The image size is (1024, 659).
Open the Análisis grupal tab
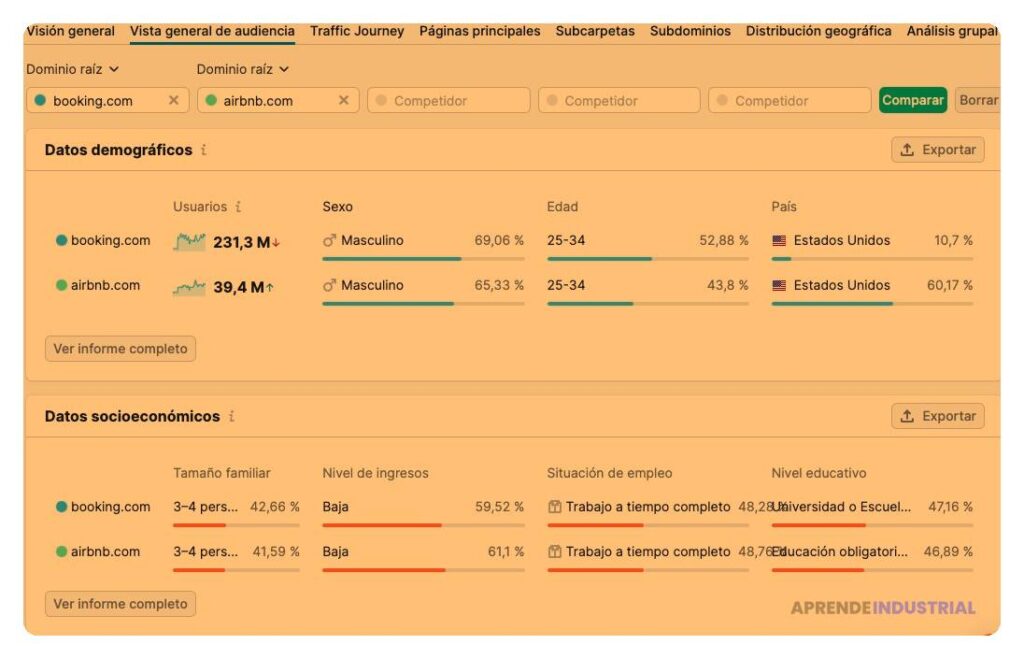tap(952, 31)
